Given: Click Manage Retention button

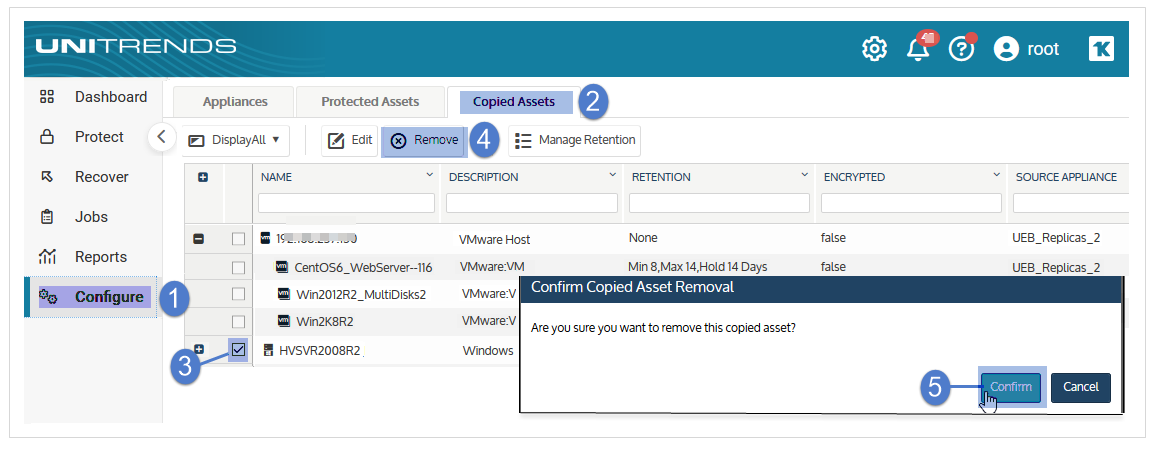Looking at the screenshot, I should pos(575,140).
